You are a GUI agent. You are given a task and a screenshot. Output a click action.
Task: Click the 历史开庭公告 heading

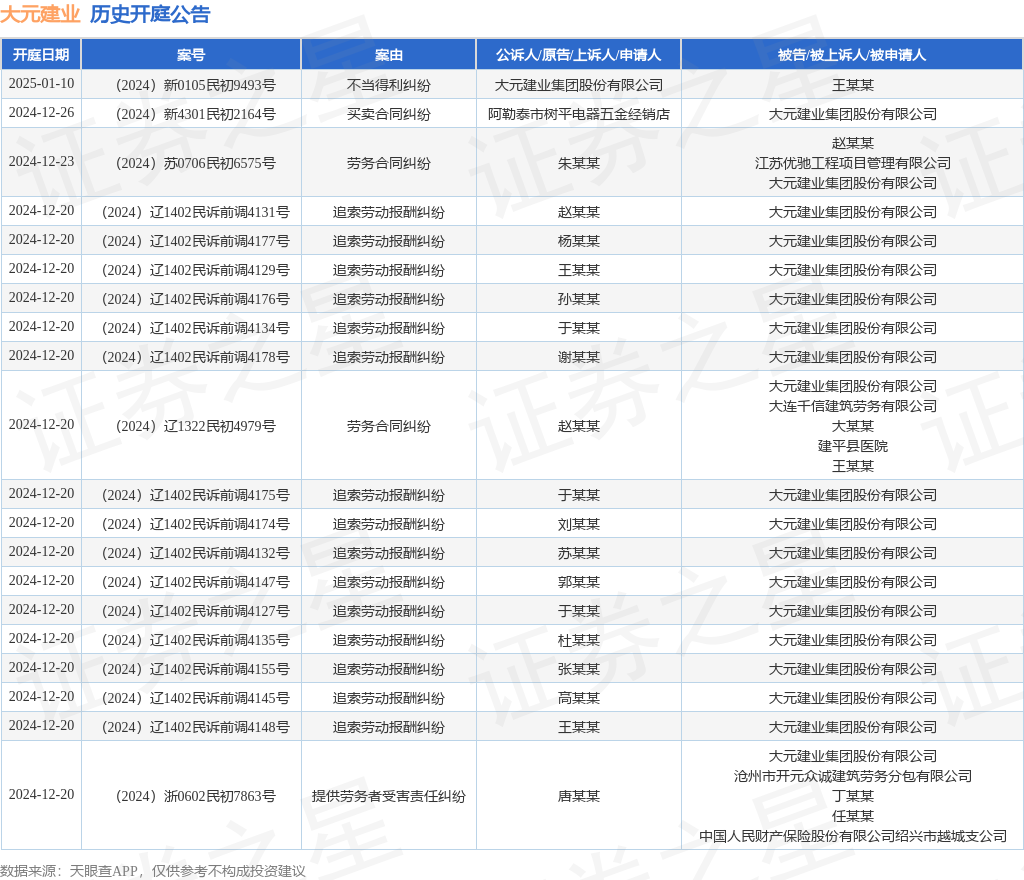tap(150, 14)
